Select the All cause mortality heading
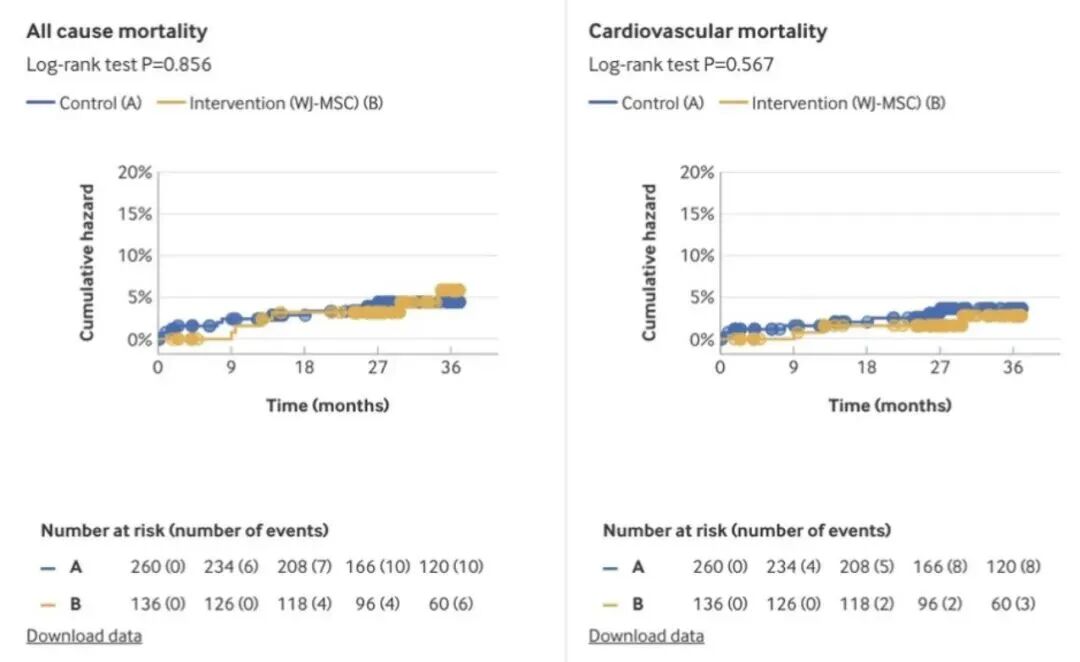The height and width of the screenshot is (662, 1080). pos(117,31)
